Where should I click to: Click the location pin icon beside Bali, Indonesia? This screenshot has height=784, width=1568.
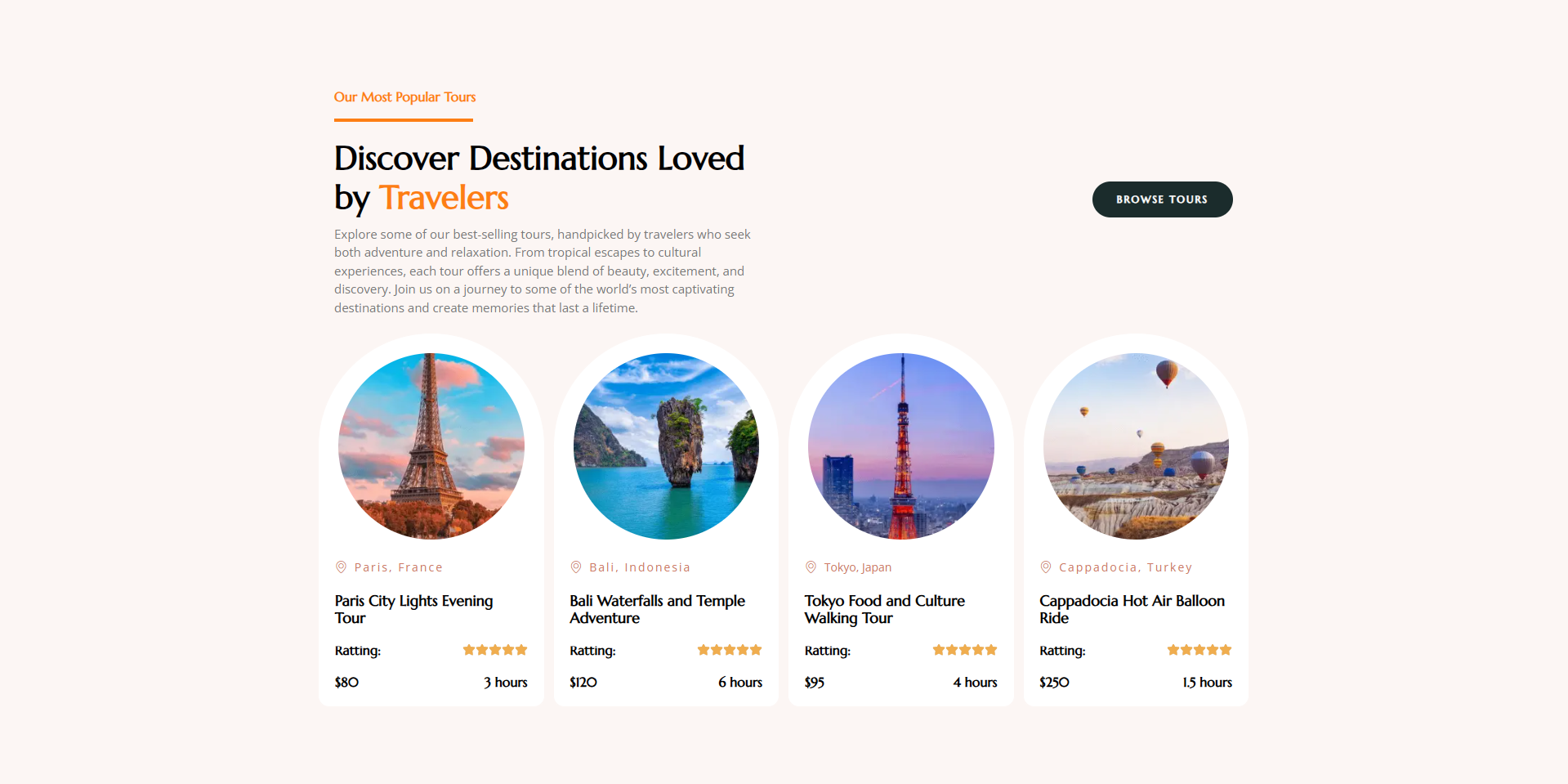[x=575, y=567]
